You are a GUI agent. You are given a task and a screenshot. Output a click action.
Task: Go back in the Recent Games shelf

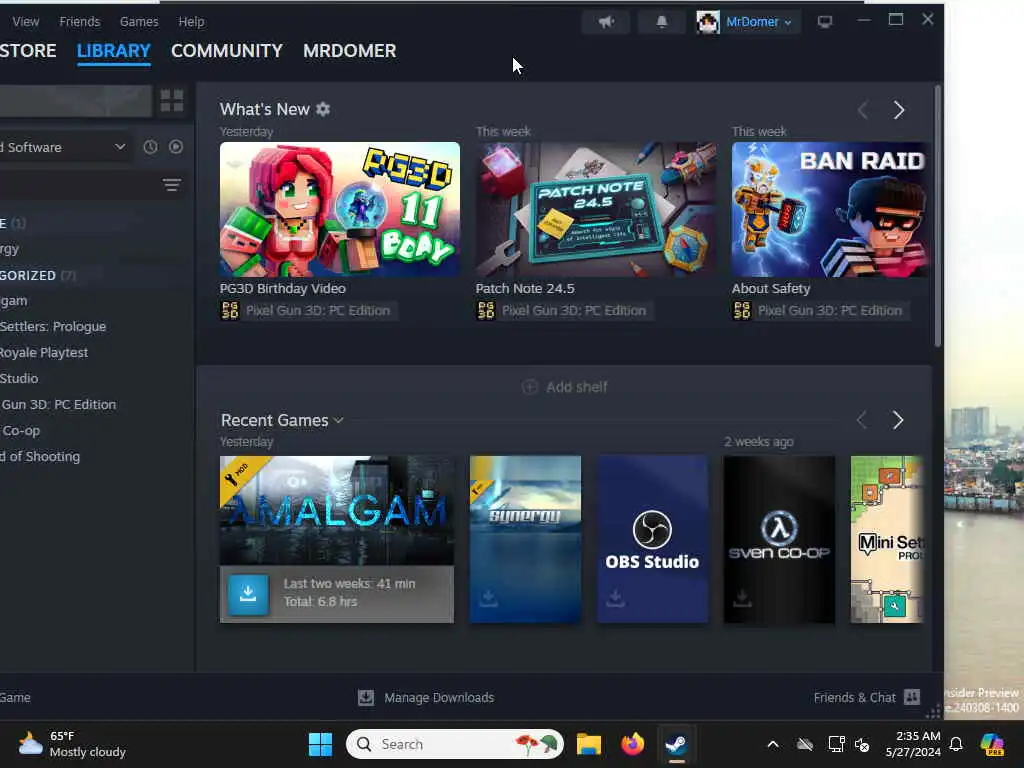pyautogui.click(x=861, y=420)
